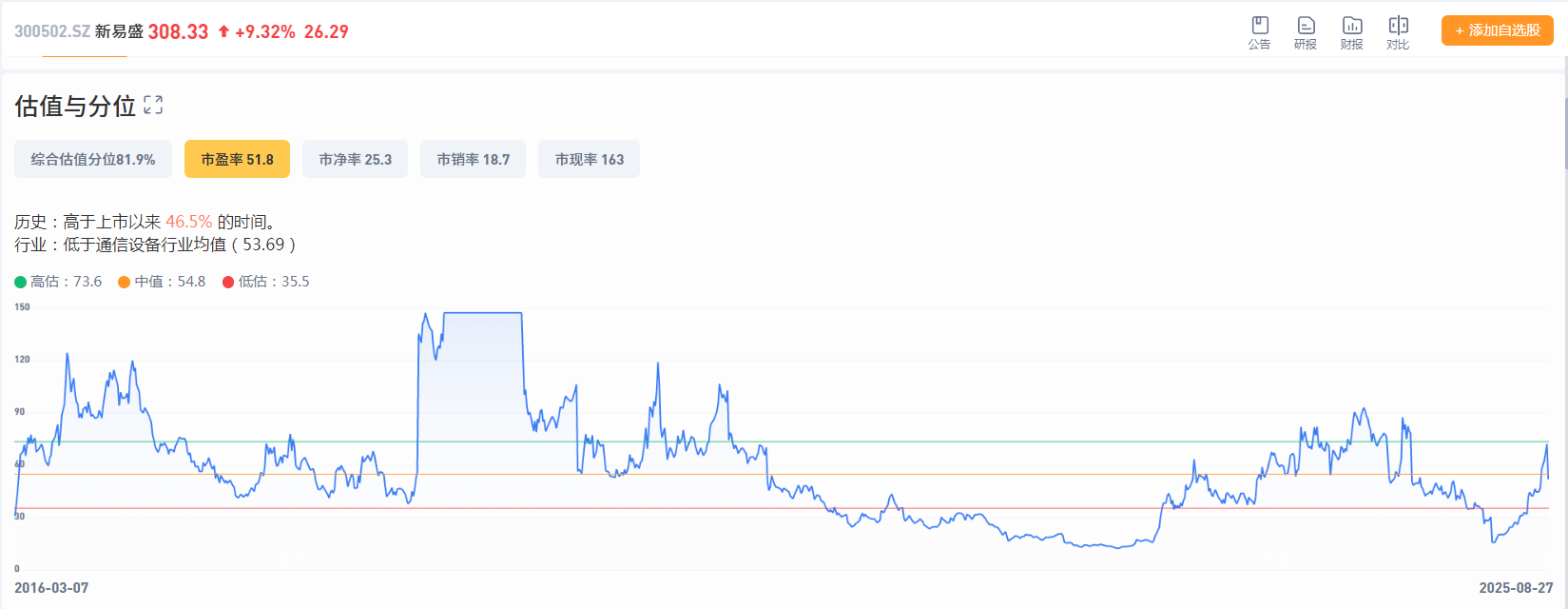Click the stock name 新易盛
The height and width of the screenshot is (609, 1568).
(119, 31)
